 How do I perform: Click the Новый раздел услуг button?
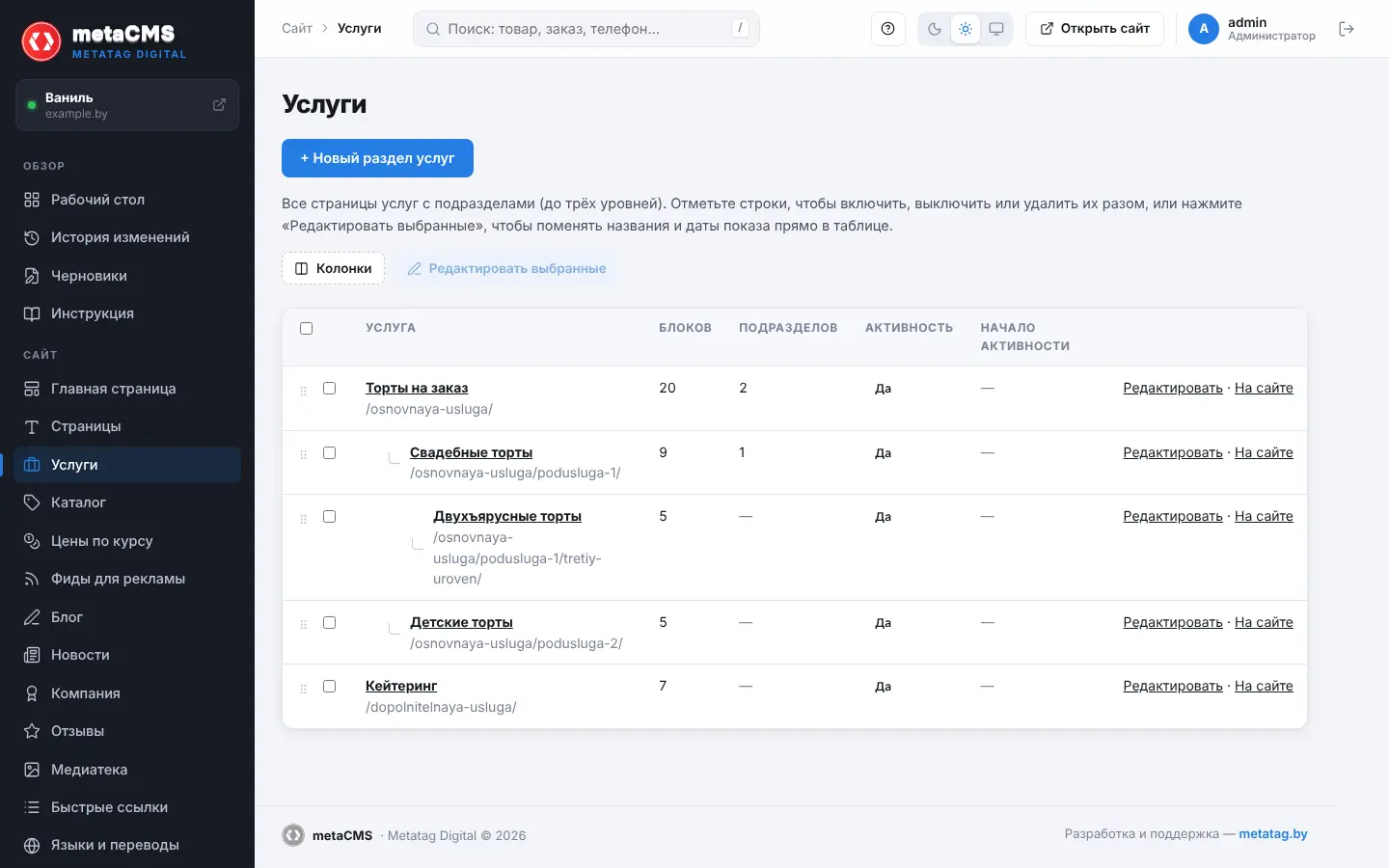(377, 158)
